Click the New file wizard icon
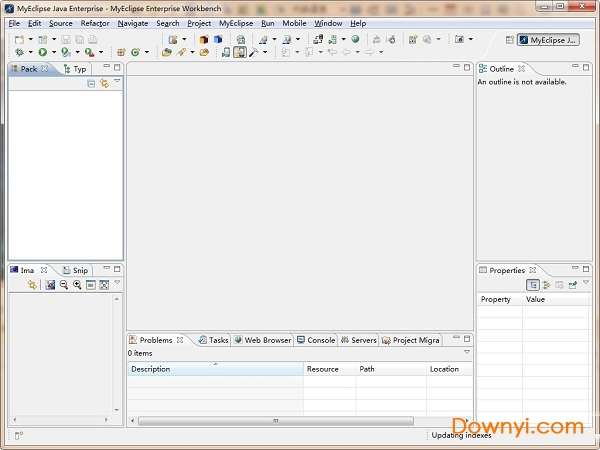The width and height of the screenshot is (600, 450). pos(19,39)
